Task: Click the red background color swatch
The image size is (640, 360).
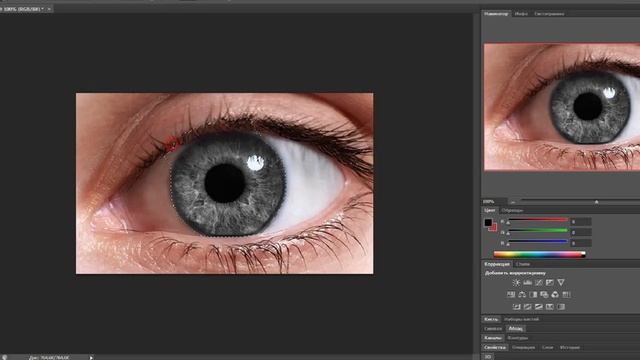Action: click(493, 228)
